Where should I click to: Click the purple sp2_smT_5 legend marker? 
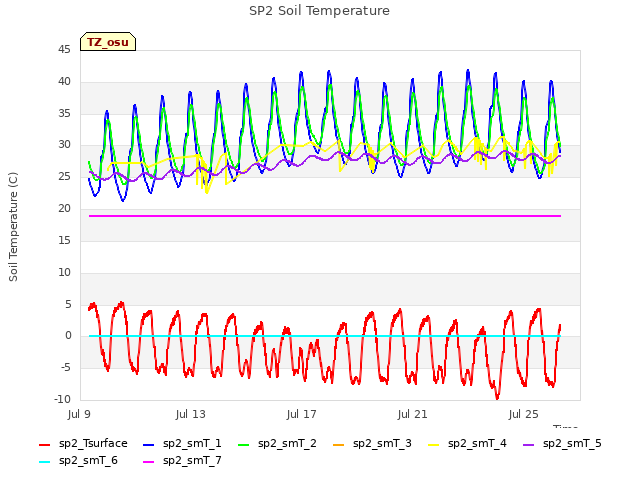[x=529, y=444]
